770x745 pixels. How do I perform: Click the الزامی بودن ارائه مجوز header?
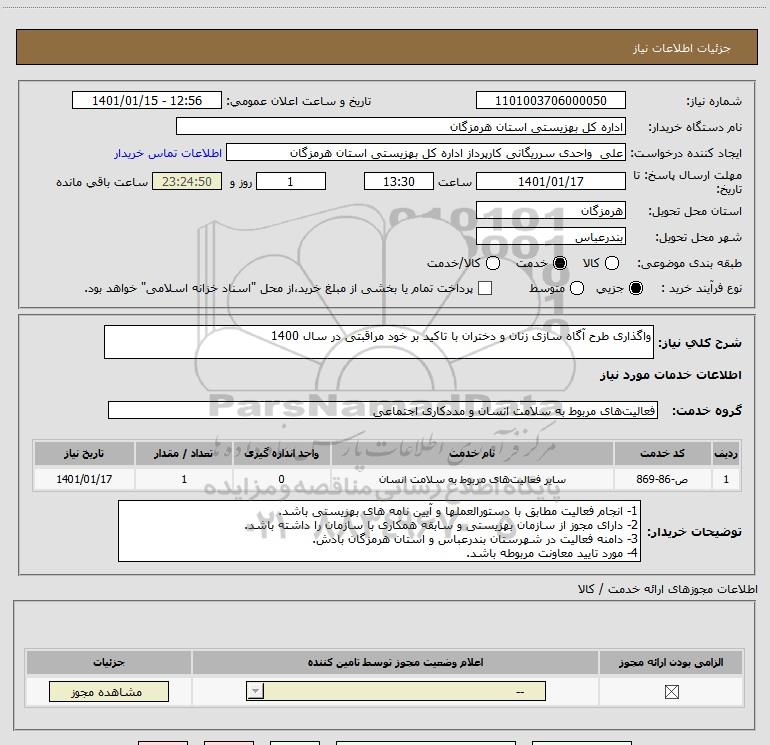(671, 662)
